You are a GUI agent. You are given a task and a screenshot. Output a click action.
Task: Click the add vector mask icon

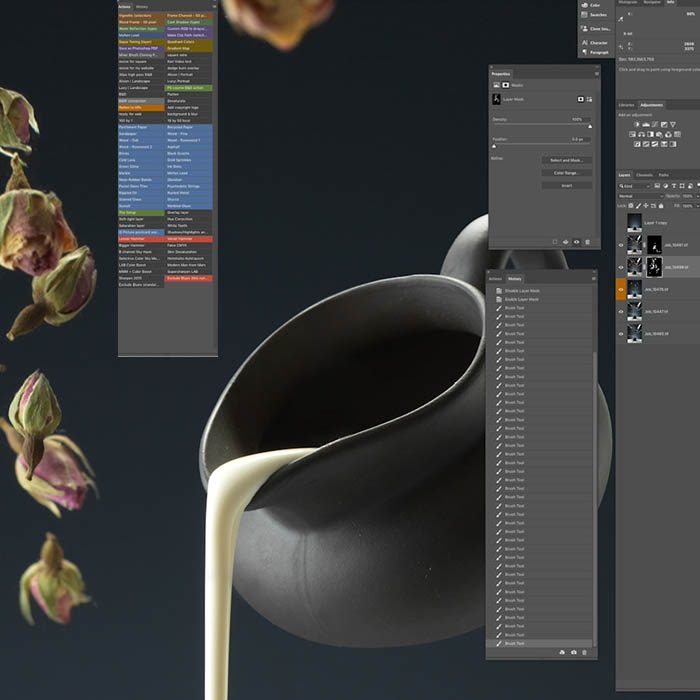click(589, 99)
